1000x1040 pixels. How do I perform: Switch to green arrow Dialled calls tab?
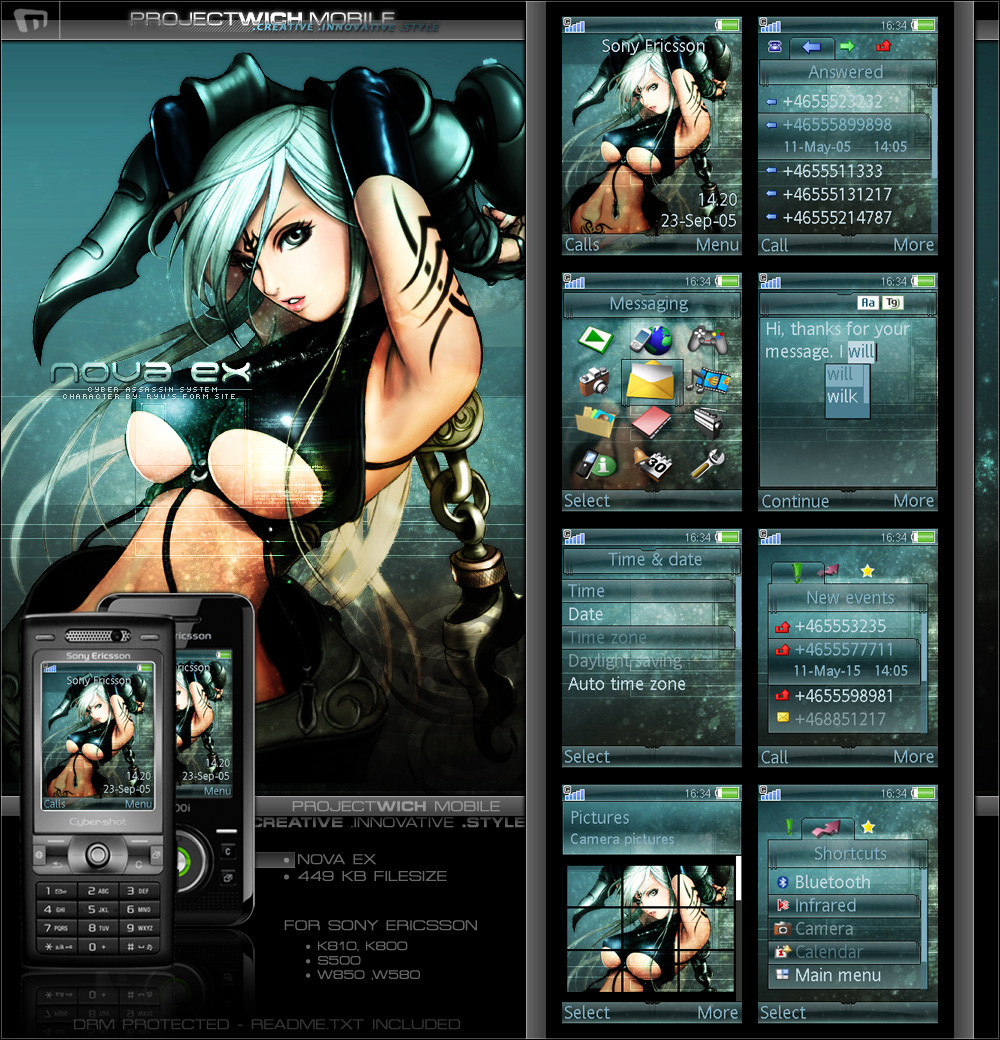pyautogui.click(x=847, y=46)
